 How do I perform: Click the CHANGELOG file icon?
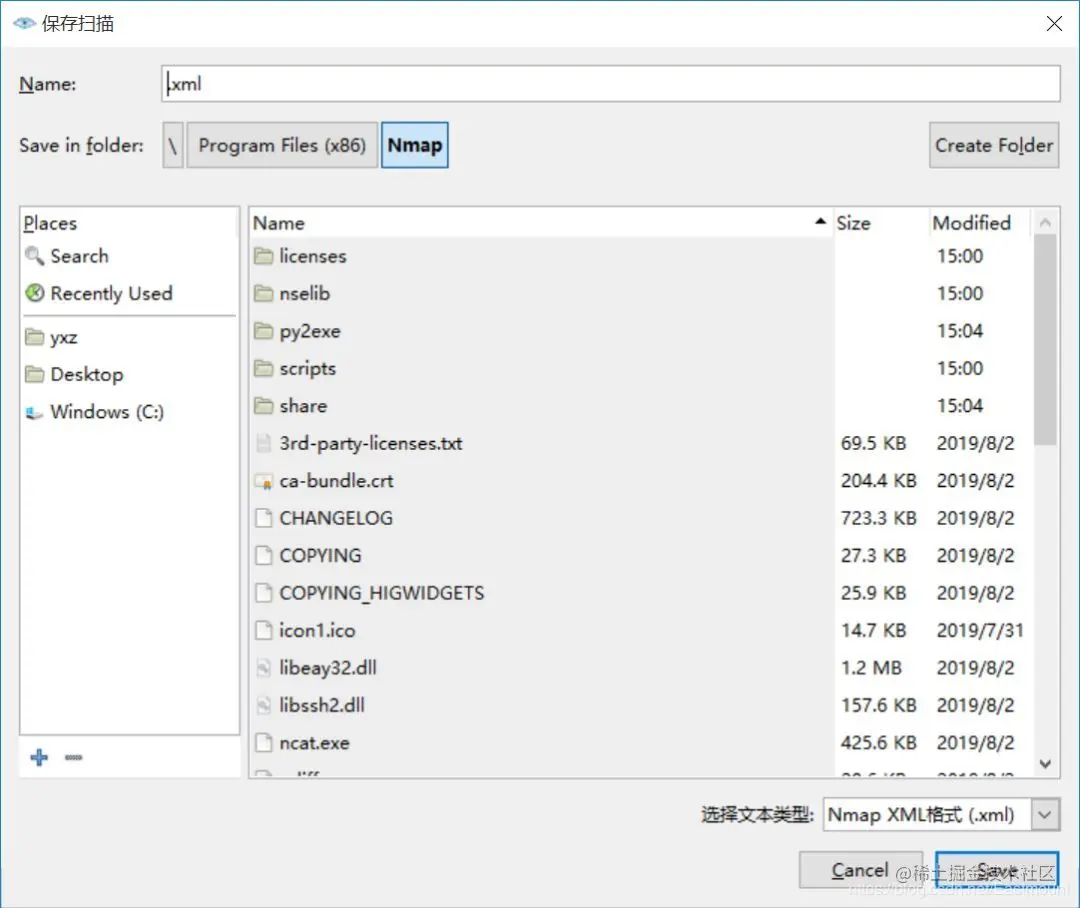[263, 518]
